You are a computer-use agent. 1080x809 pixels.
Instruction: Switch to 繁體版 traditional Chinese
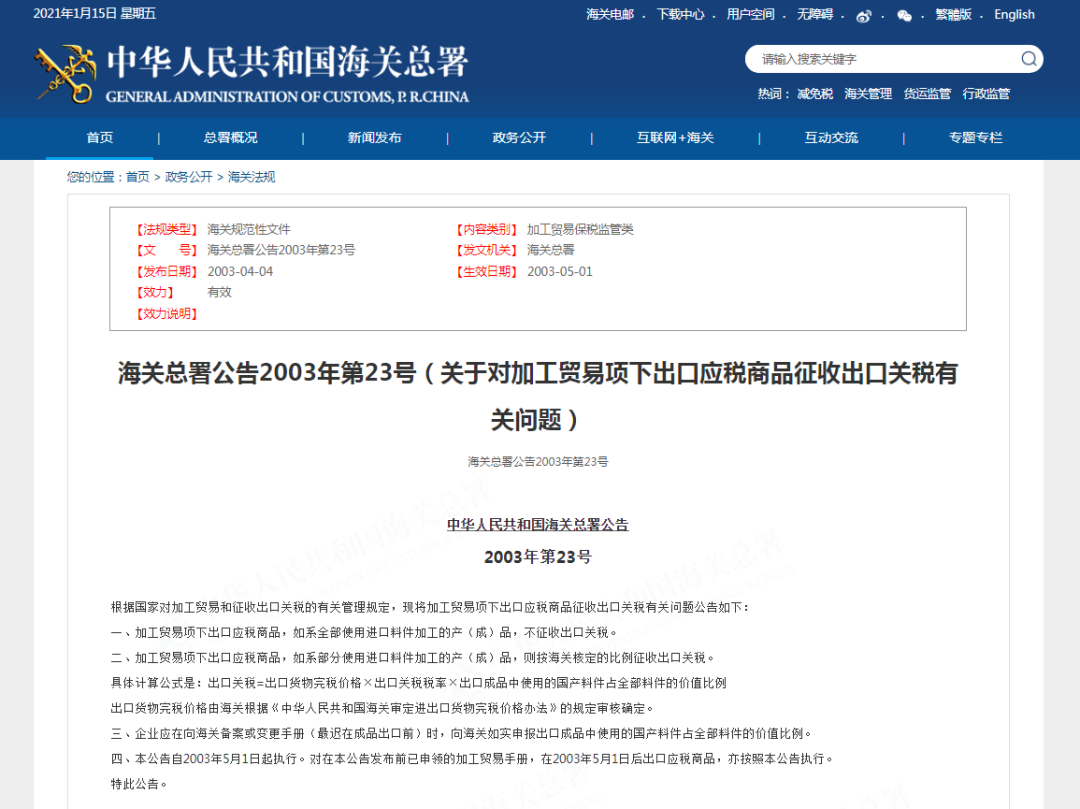point(953,15)
